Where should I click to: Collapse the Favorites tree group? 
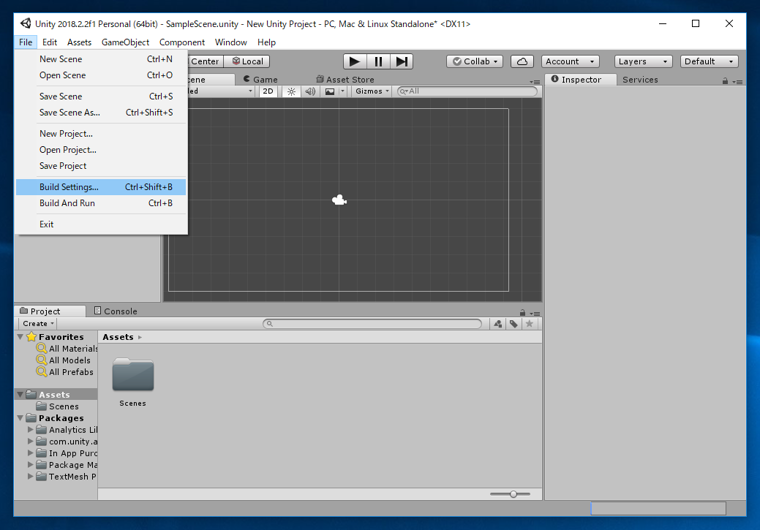(x=20, y=337)
